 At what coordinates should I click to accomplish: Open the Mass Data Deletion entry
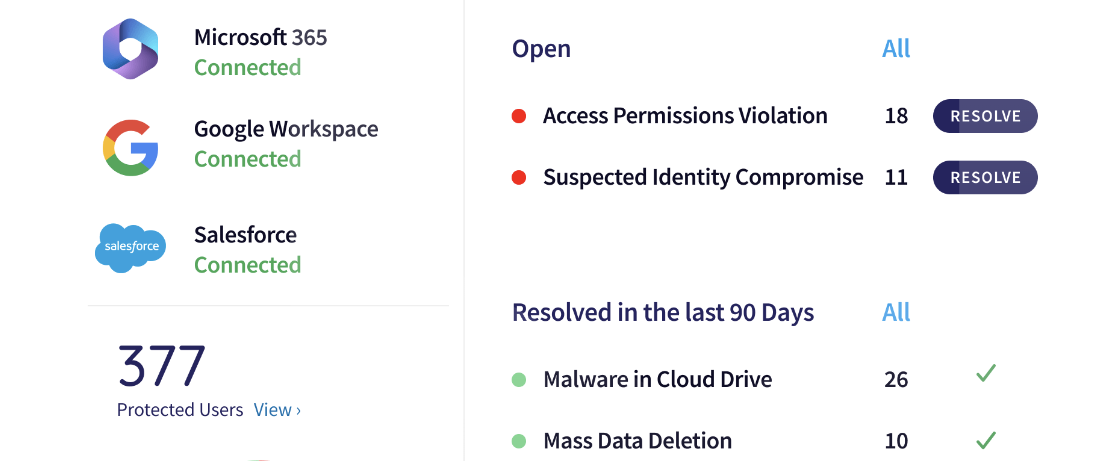tap(638, 441)
